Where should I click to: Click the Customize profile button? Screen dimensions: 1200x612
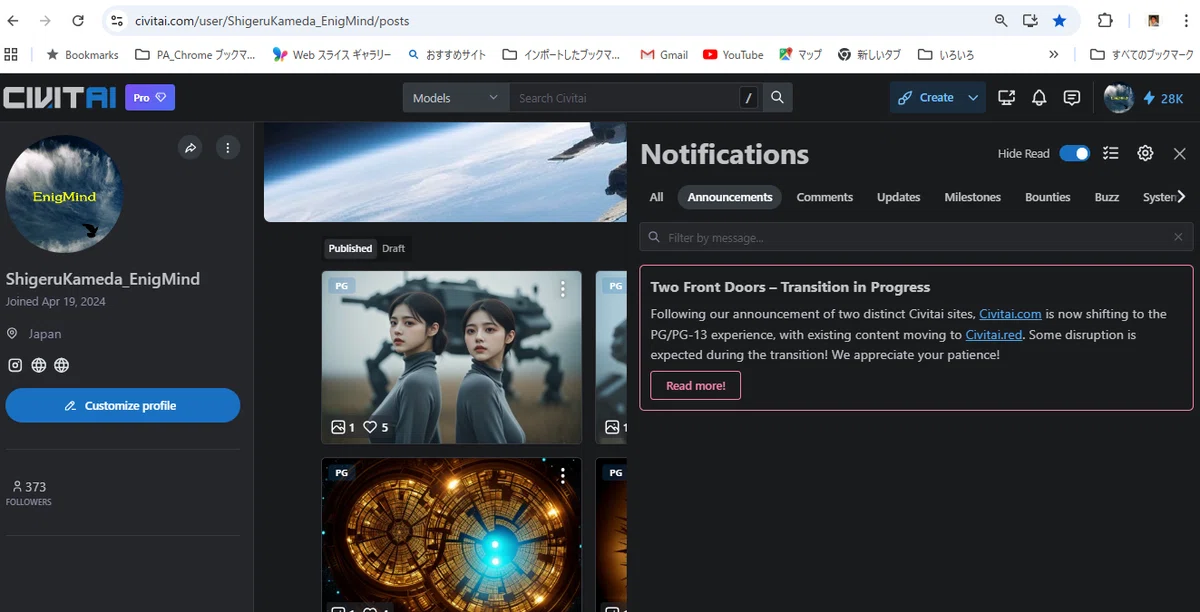pyautogui.click(x=122, y=405)
